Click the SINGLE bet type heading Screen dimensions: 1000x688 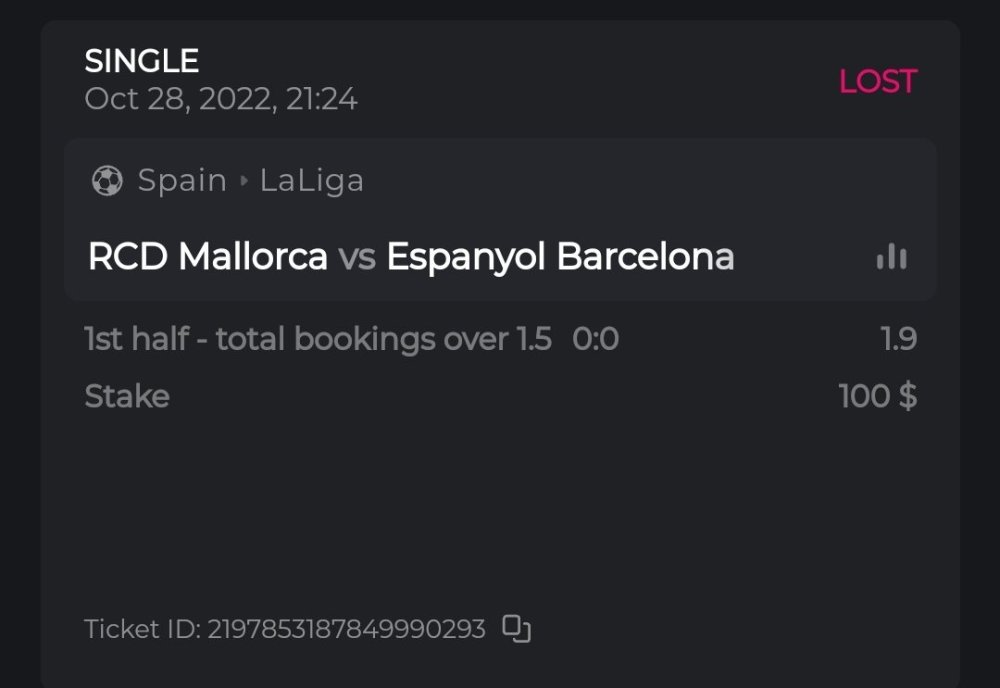click(142, 61)
